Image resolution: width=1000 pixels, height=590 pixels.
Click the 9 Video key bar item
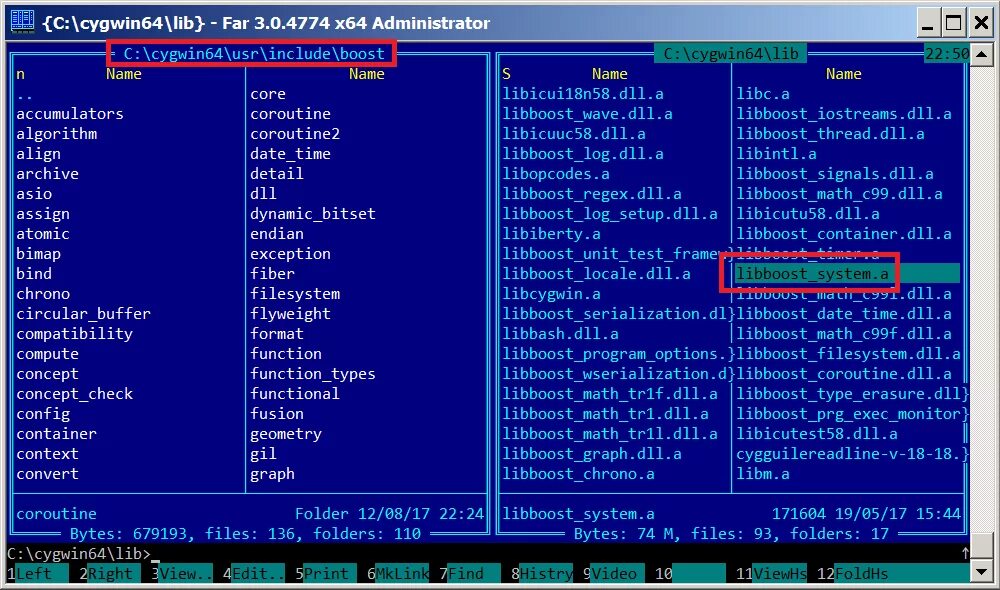tap(614, 573)
